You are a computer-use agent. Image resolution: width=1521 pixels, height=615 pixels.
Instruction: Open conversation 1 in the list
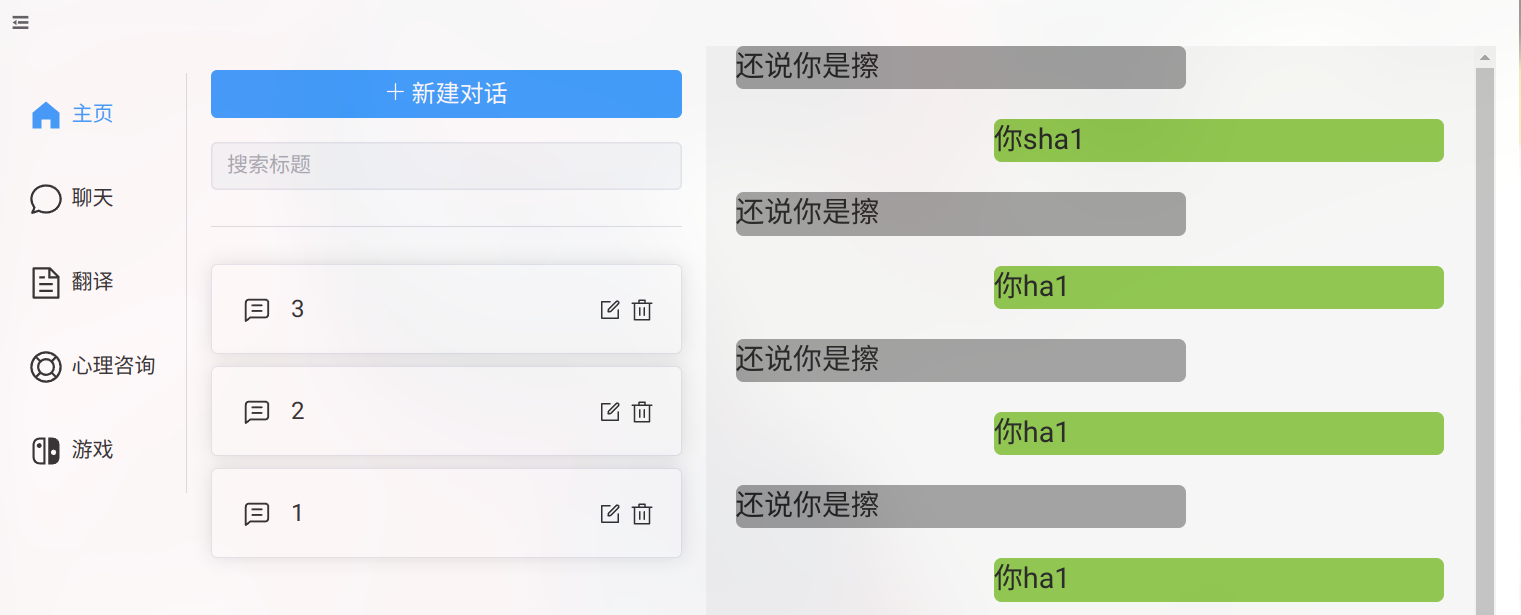[x=400, y=514]
